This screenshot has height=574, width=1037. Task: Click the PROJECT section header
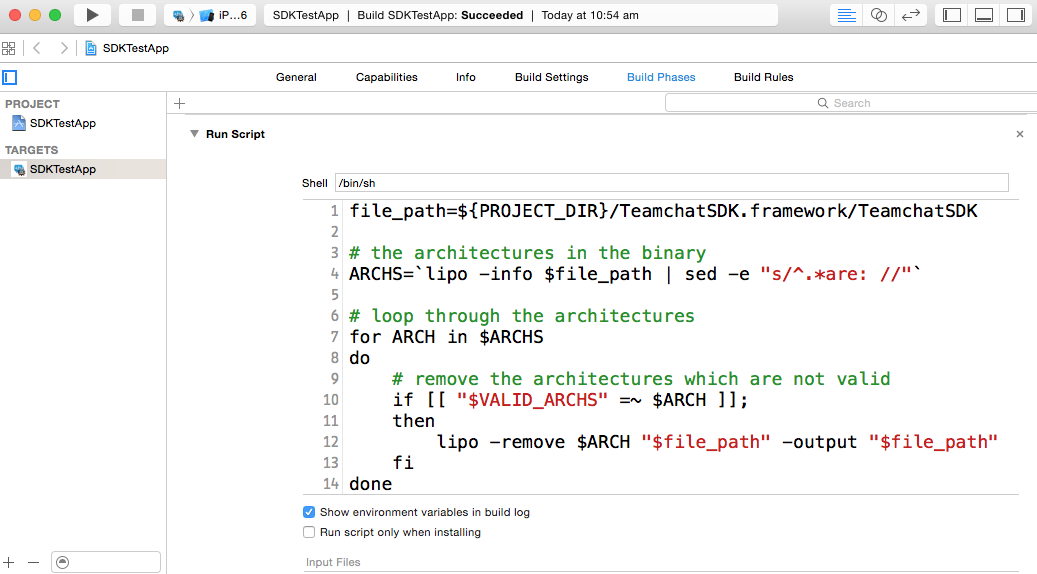tap(32, 104)
